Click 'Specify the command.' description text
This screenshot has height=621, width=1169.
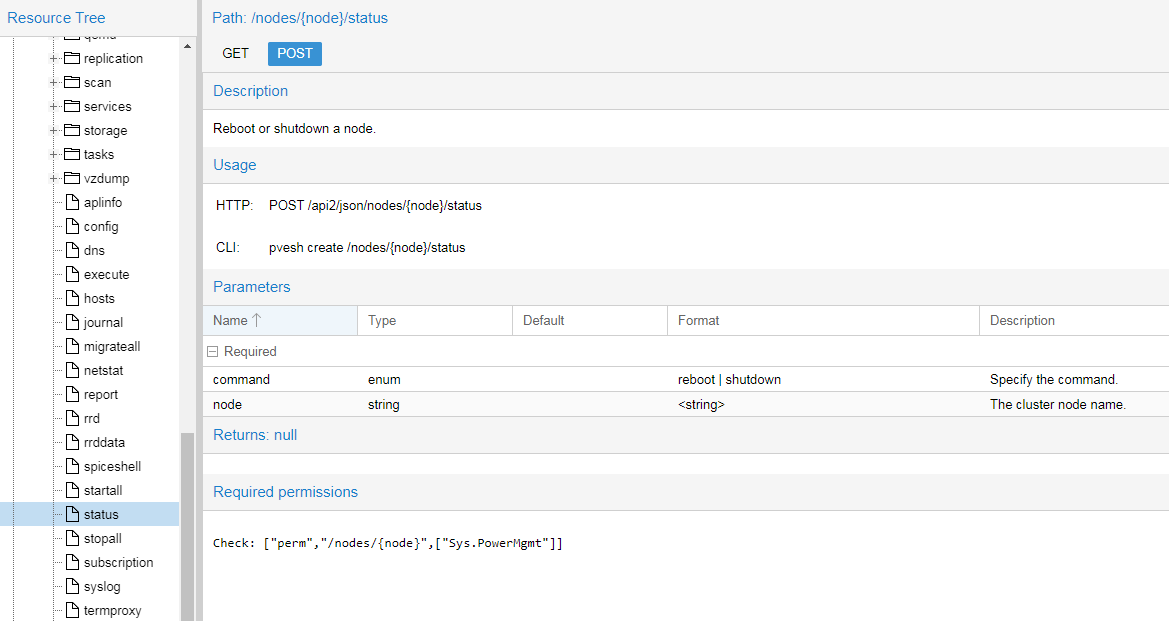tap(1053, 379)
